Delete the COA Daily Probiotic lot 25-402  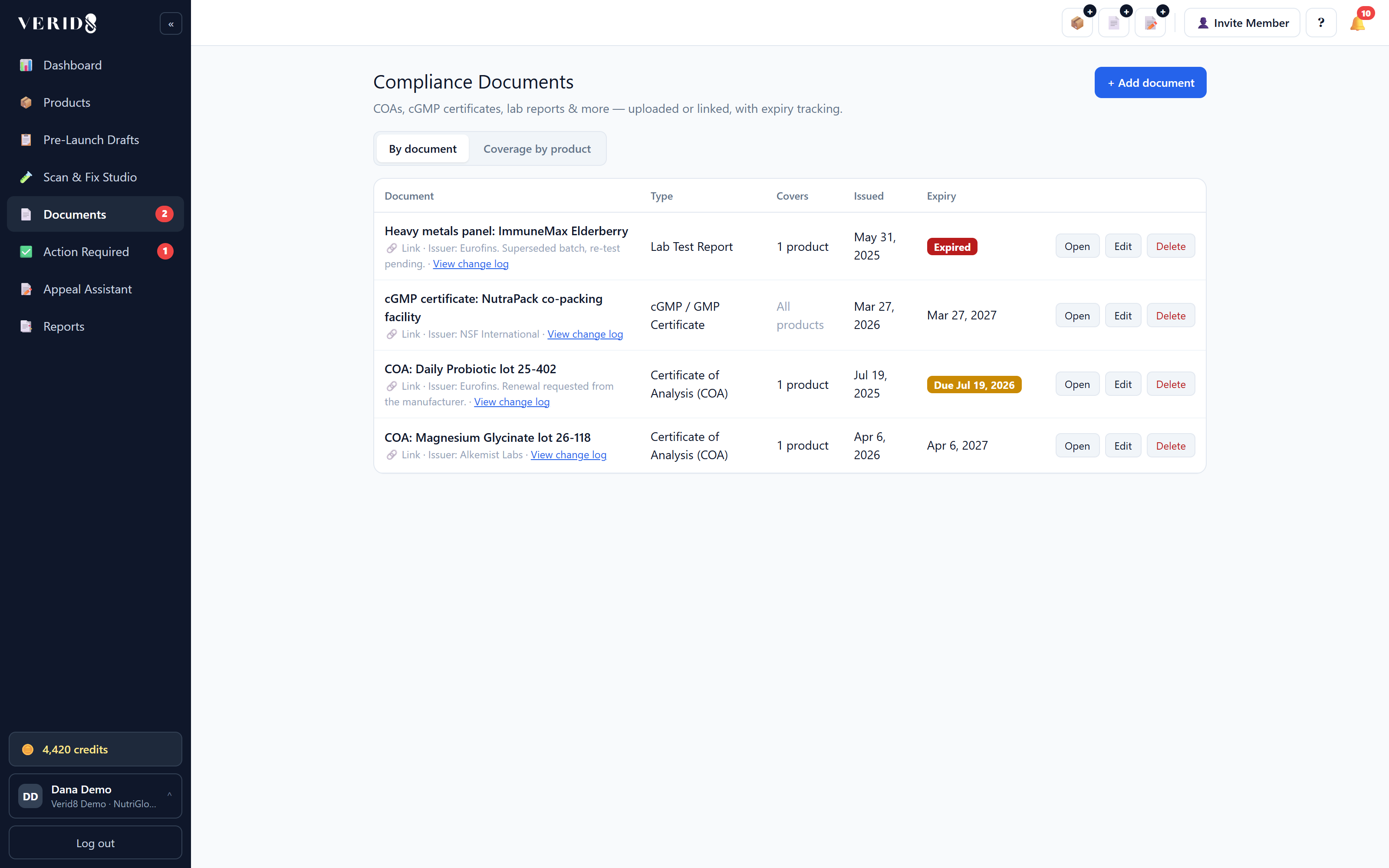coord(1170,384)
